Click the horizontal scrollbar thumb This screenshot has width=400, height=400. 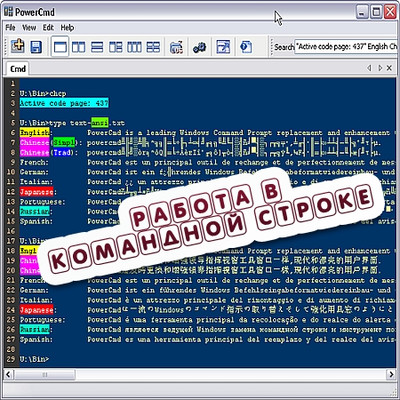44,374
